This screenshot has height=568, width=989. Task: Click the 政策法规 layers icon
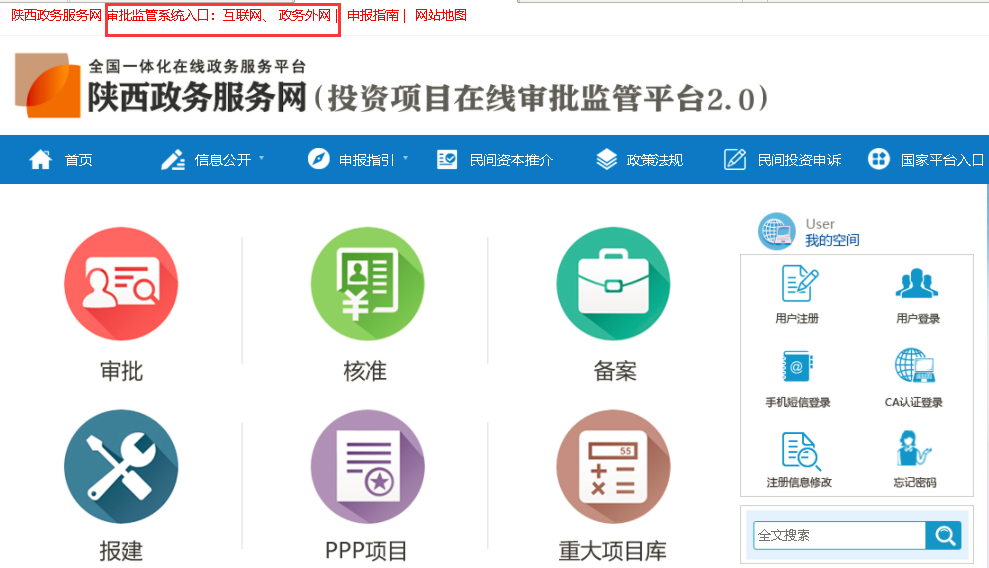pos(607,159)
